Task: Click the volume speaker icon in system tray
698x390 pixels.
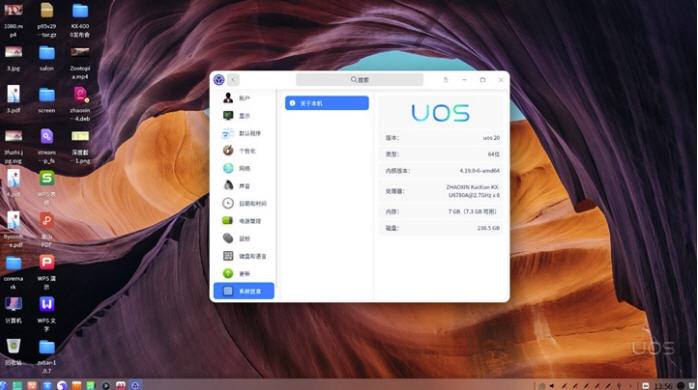Action: (x=552, y=386)
